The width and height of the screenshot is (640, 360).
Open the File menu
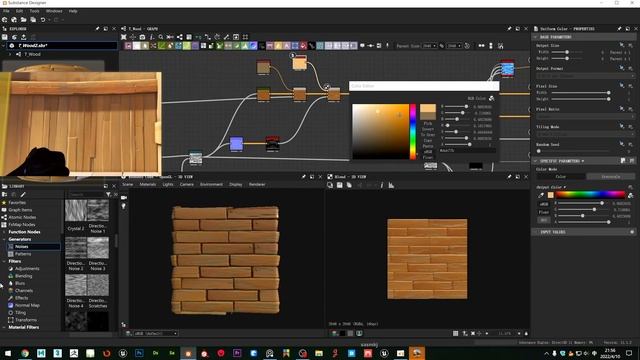tap(6, 11)
